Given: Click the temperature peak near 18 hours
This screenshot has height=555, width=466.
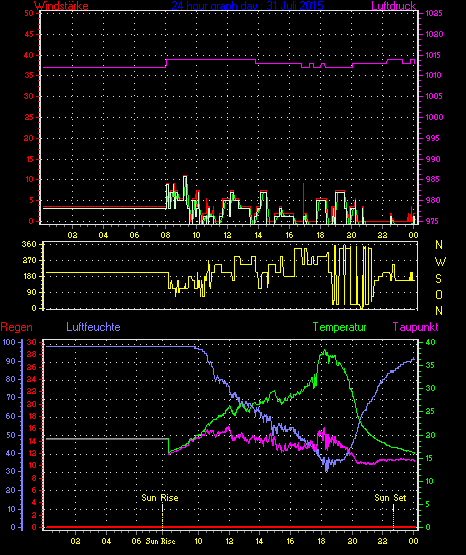Looking at the screenshot, I should tap(324, 351).
